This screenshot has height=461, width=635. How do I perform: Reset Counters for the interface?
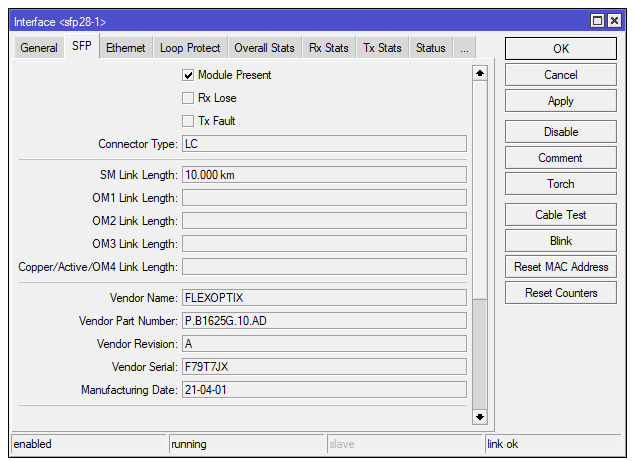coord(561,292)
